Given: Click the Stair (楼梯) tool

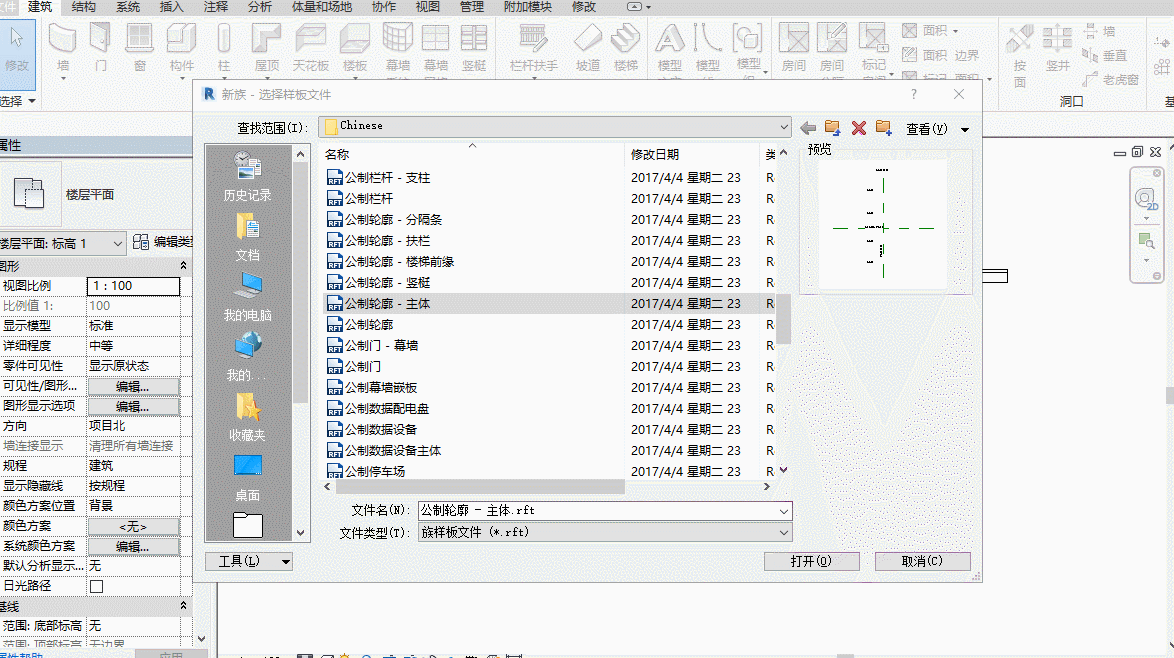Looking at the screenshot, I should (x=626, y=46).
